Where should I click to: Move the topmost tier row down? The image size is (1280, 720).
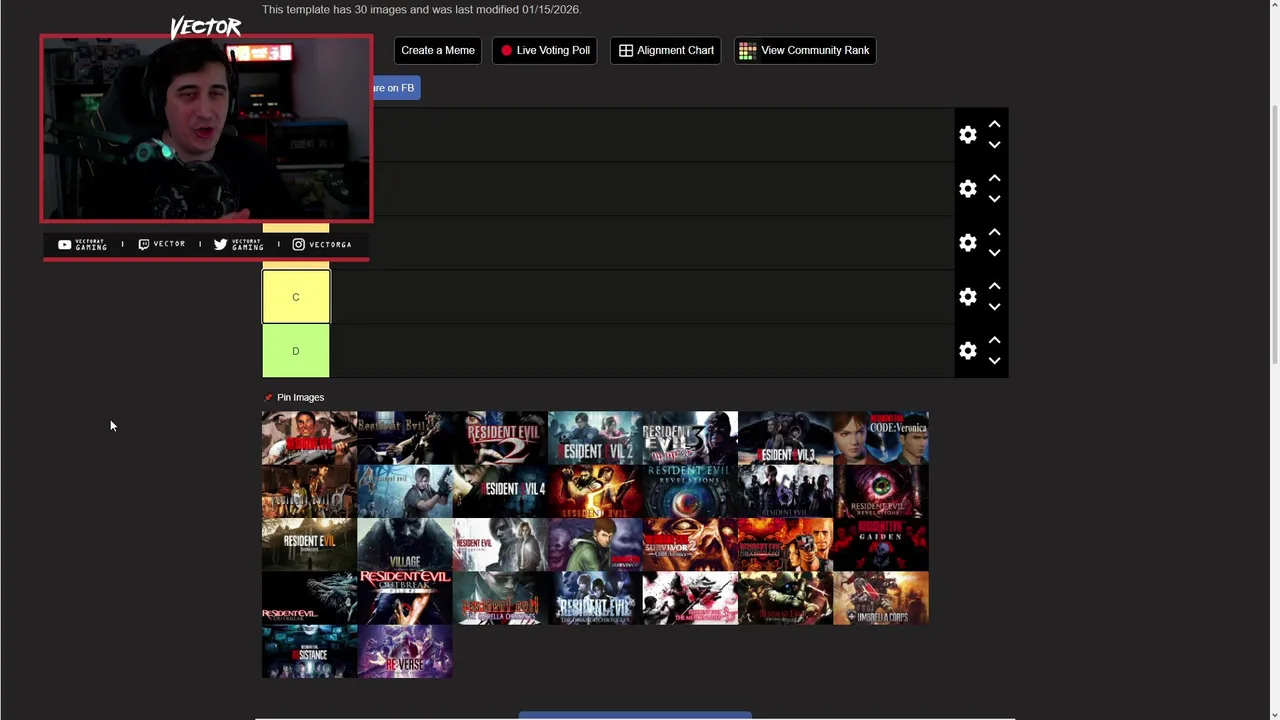pyautogui.click(x=994, y=145)
